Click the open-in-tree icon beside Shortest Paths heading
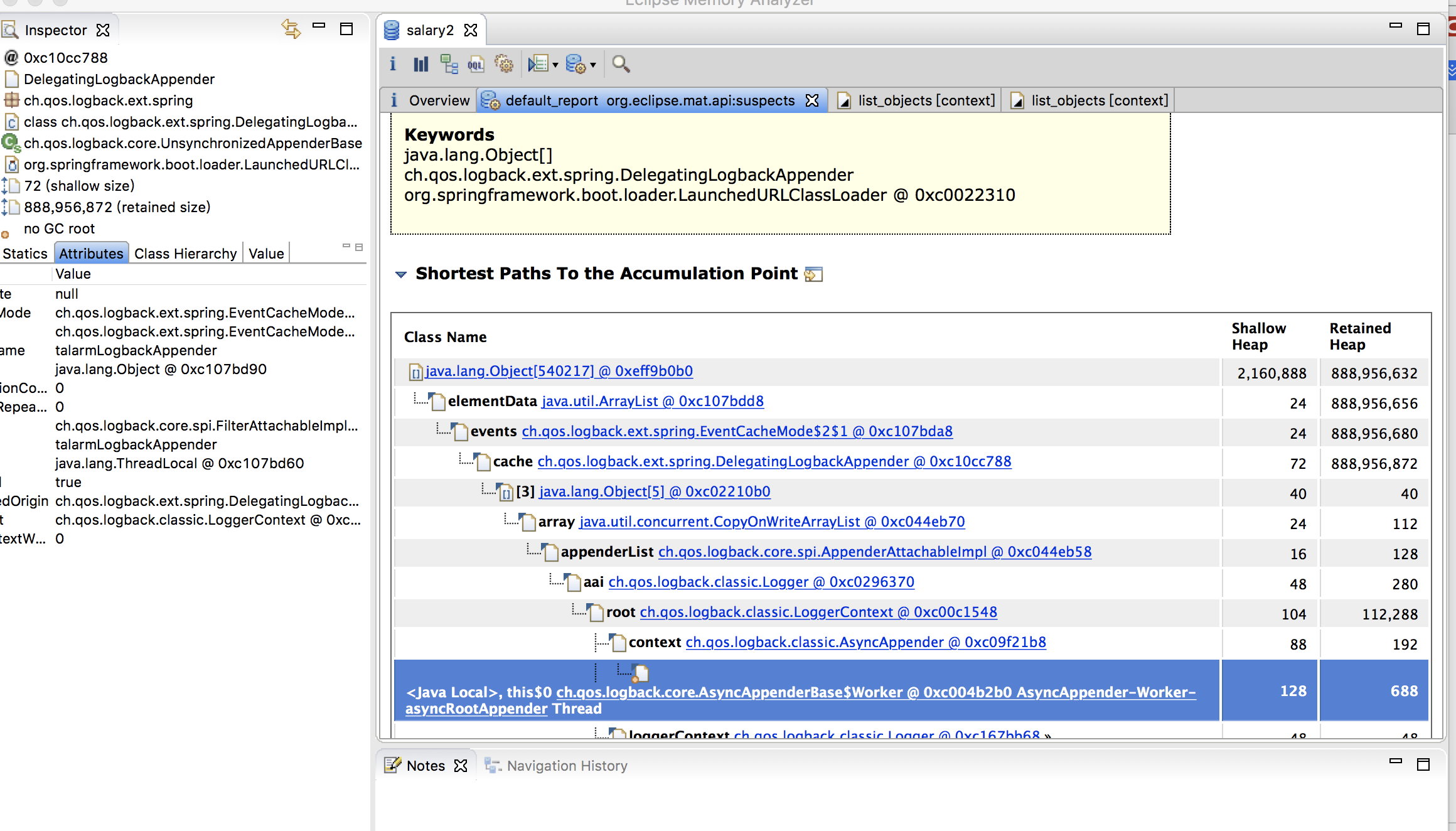Image resolution: width=1456 pixels, height=831 pixels. click(813, 274)
